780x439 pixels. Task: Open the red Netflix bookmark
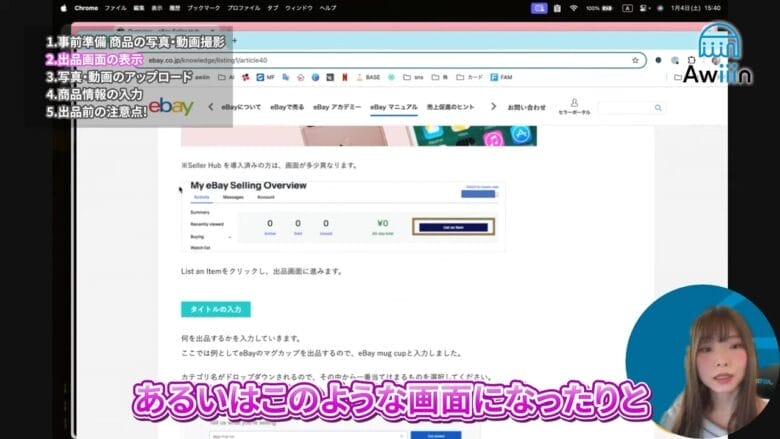coord(344,77)
